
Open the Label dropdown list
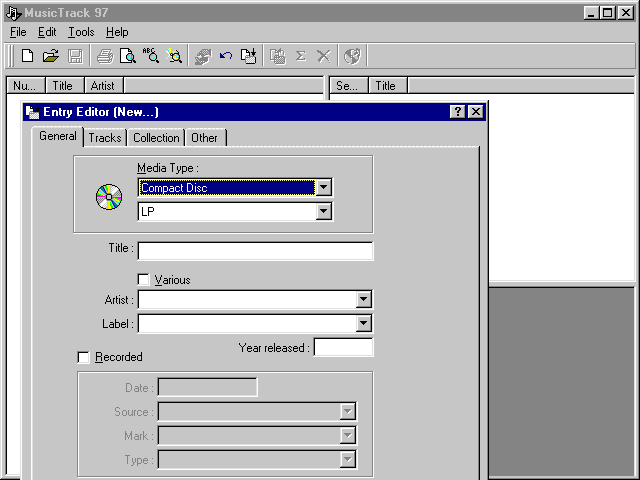coord(364,323)
